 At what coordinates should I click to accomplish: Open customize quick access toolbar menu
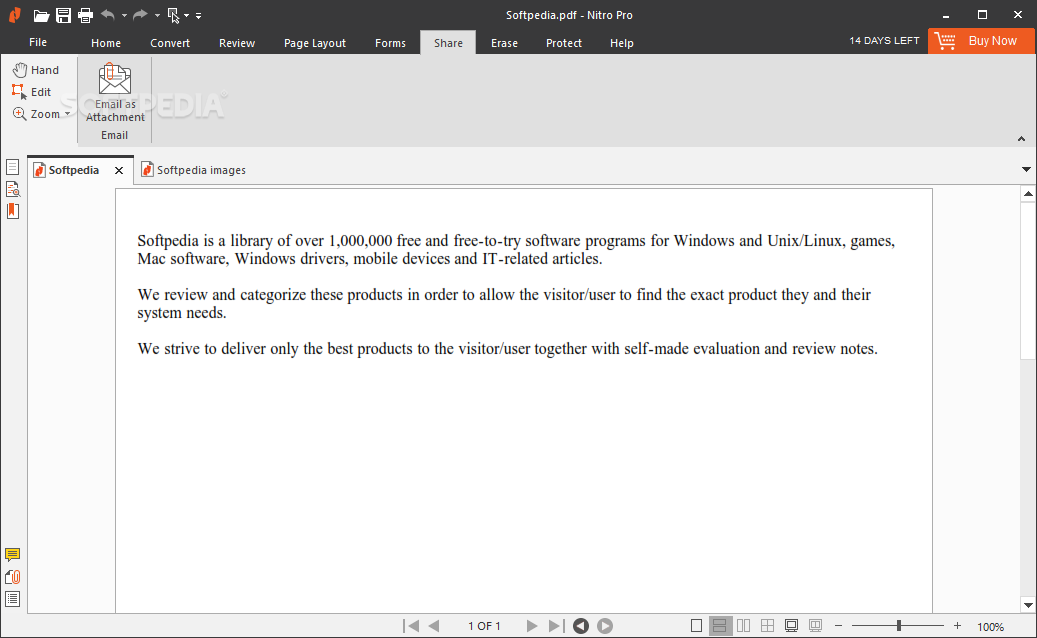[x=198, y=15]
